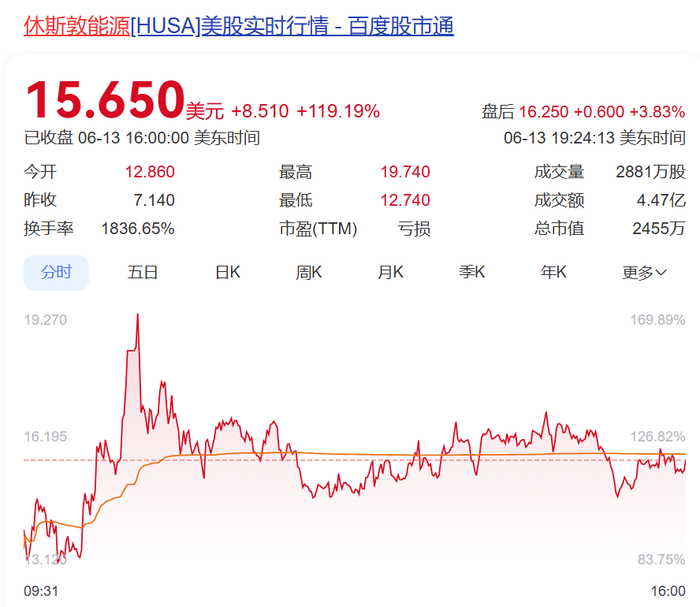Image resolution: width=700 pixels, height=607 pixels.
Task: Click the 09:31 time label
Action: [x=41, y=591]
